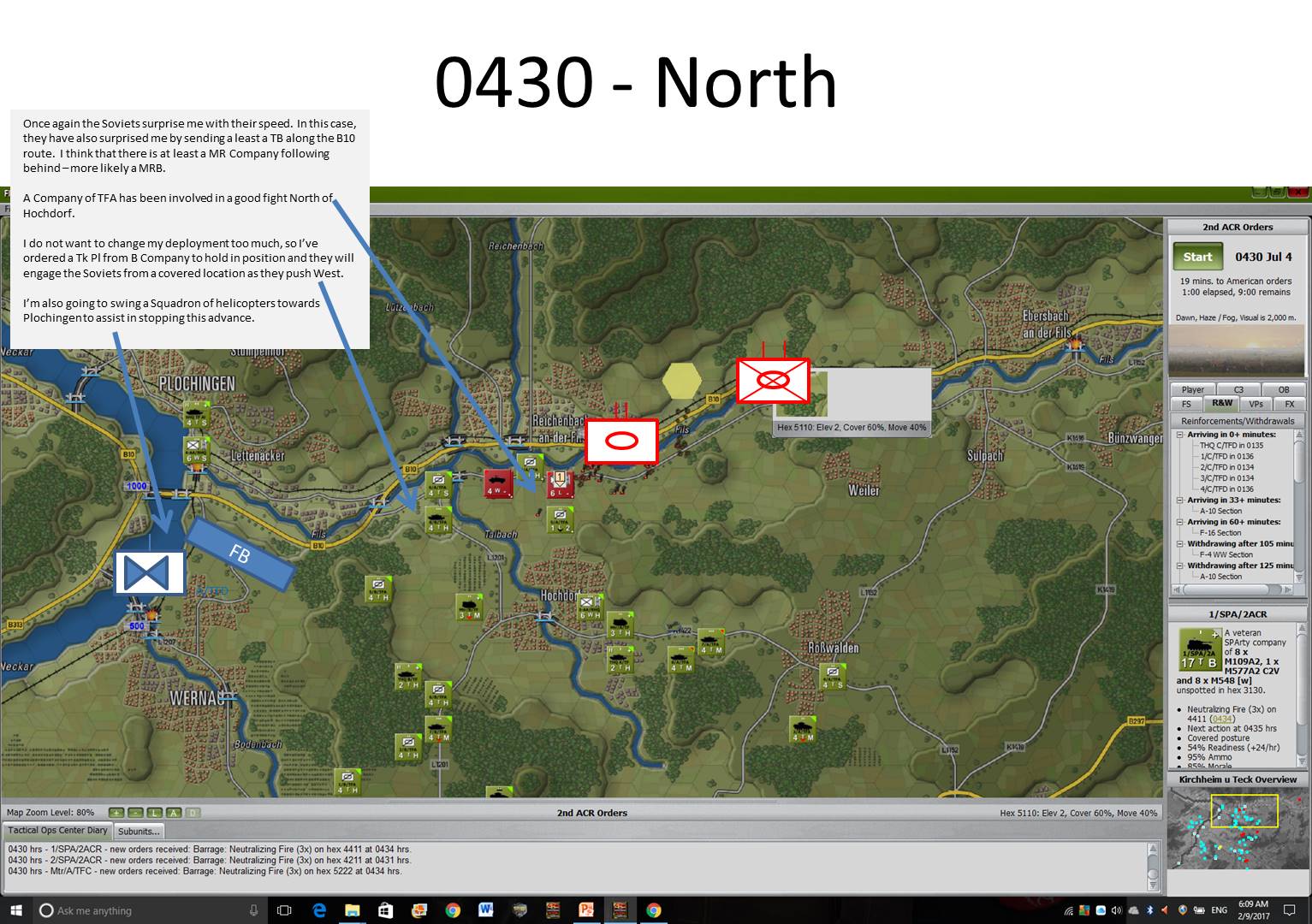Switch to the Player tab

1192,389
